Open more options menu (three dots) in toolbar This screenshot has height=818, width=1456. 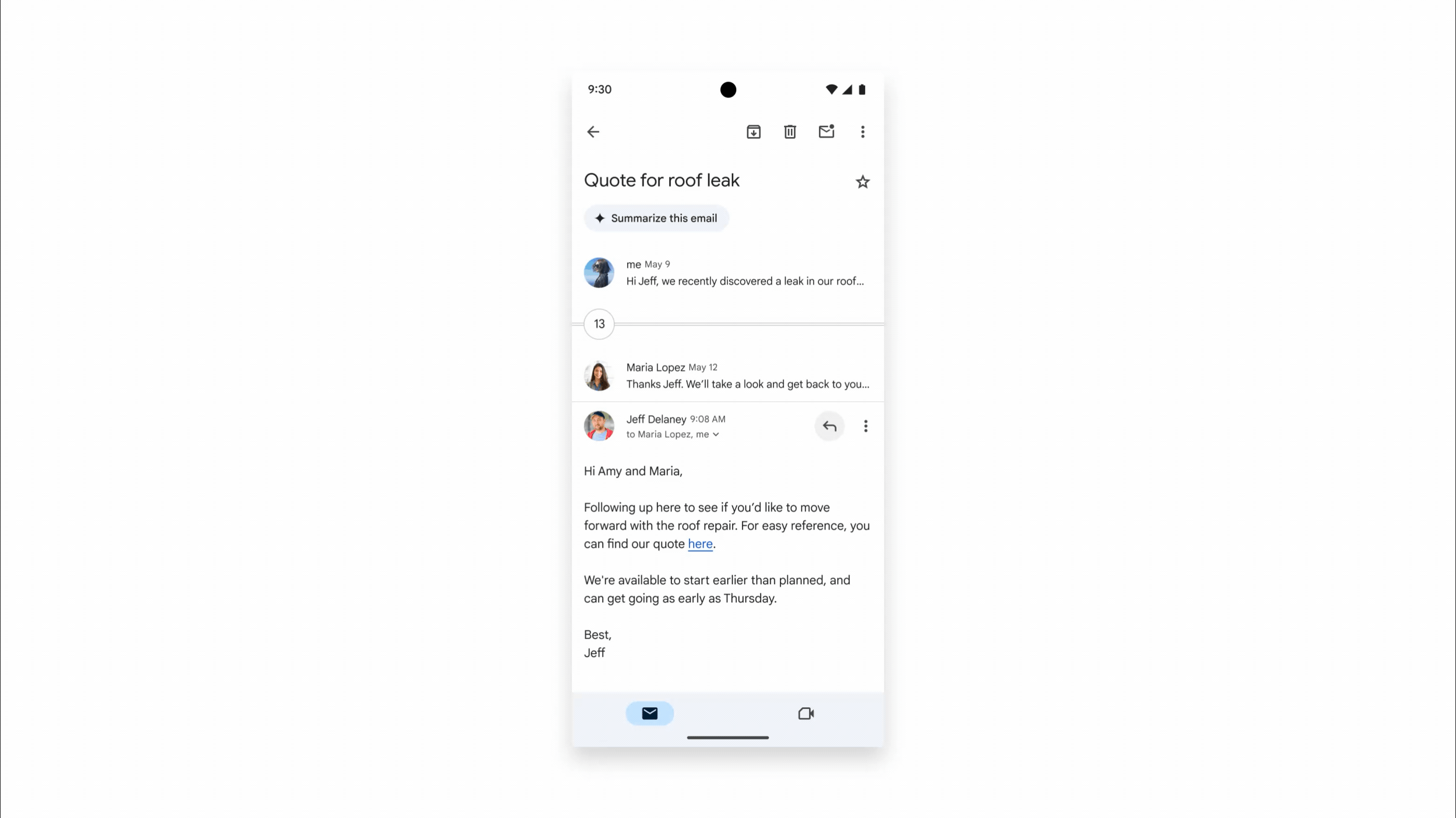click(862, 131)
